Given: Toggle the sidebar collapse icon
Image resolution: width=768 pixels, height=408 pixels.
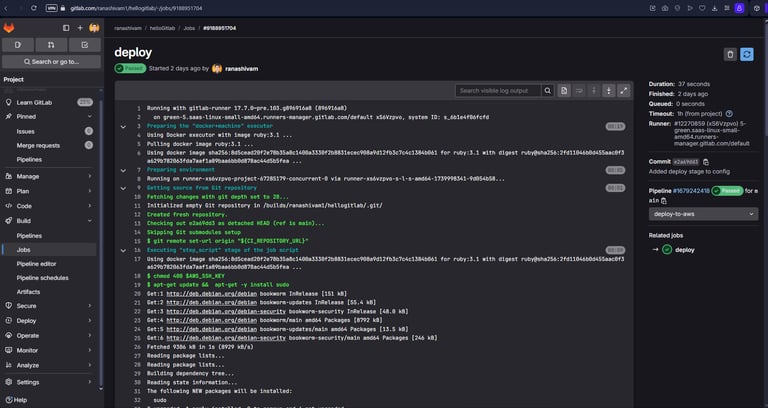Looking at the screenshot, I should tap(66, 28).
